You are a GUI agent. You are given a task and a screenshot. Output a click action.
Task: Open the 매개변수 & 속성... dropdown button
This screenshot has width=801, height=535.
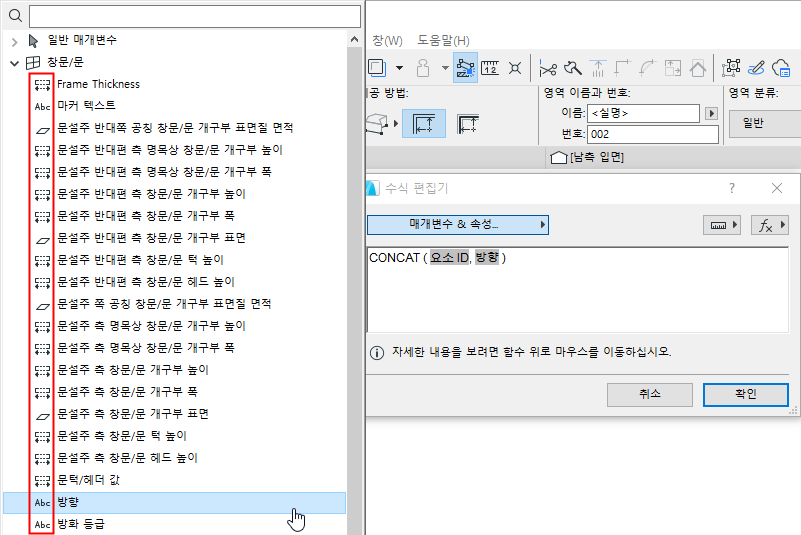coord(458,224)
